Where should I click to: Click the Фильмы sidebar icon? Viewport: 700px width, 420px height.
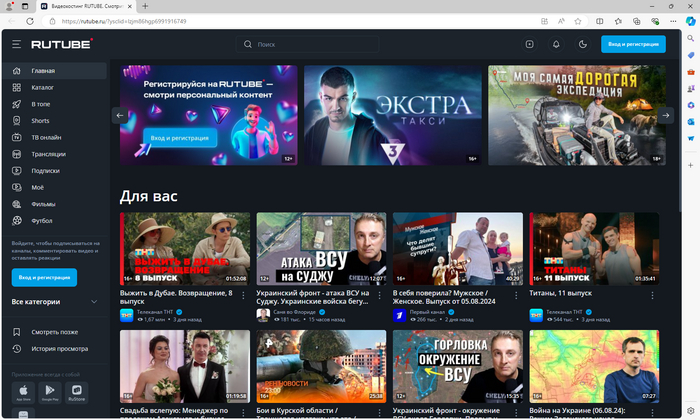click(x=17, y=204)
